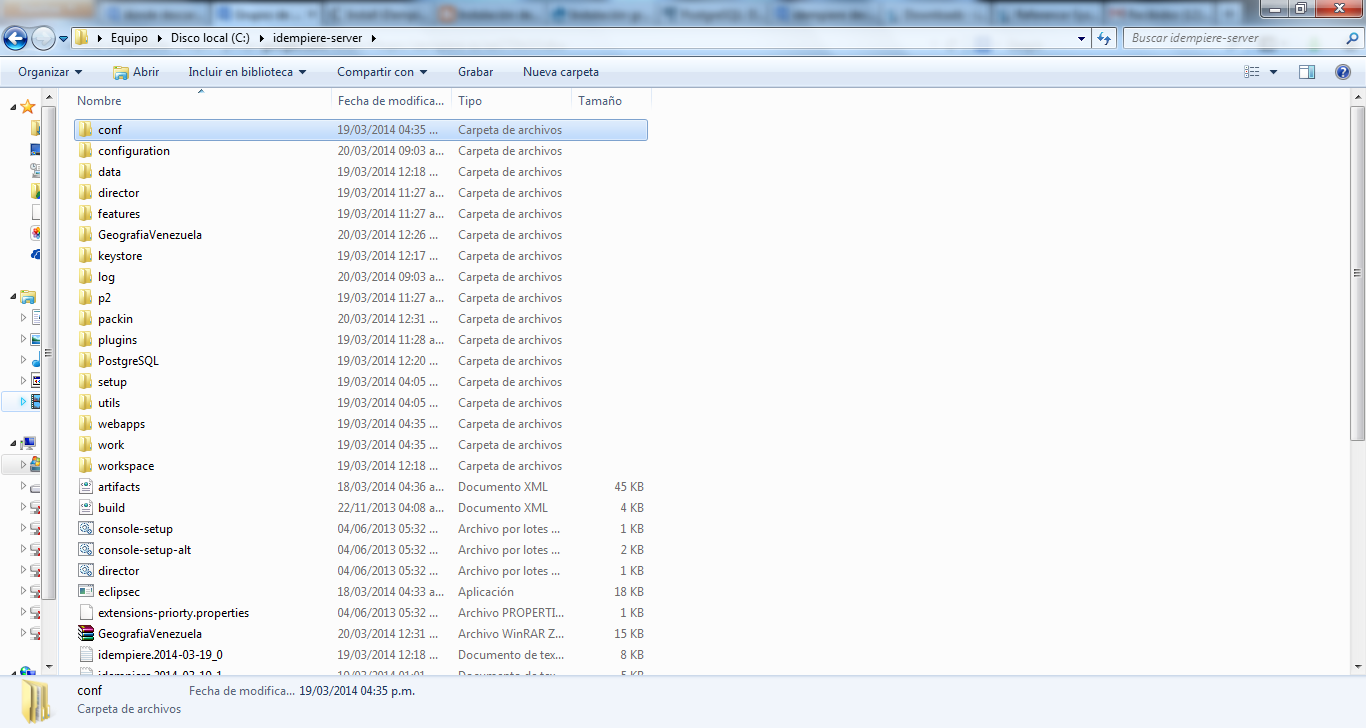This screenshot has width=1366, height=728.
Task: Open the address bar history dropdown
Action: point(1082,38)
